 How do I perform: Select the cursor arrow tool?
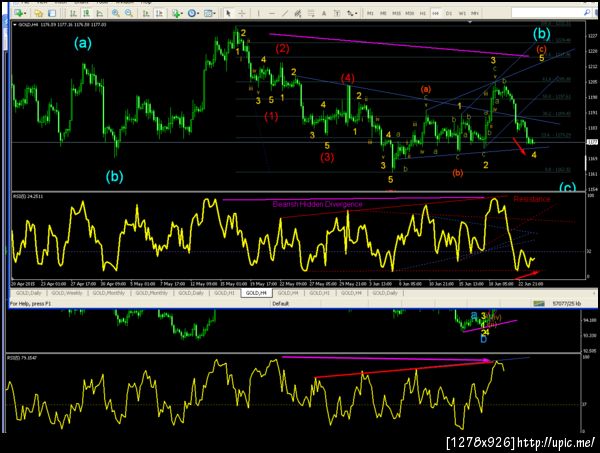[x=228, y=13]
